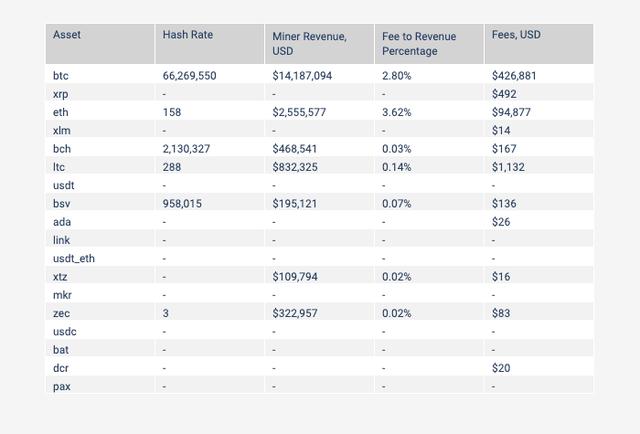
Task: Select the eth miner revenue $2,555,577
Action: tap(299, 112)
